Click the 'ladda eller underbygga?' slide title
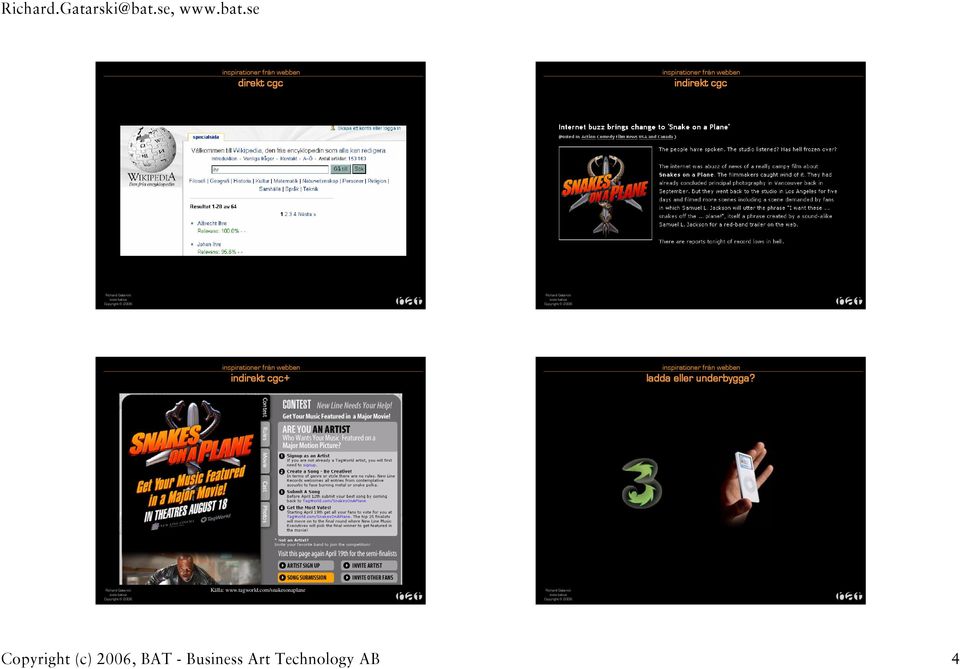Screen dimensions: 960x669 click(x=700, y=378)
